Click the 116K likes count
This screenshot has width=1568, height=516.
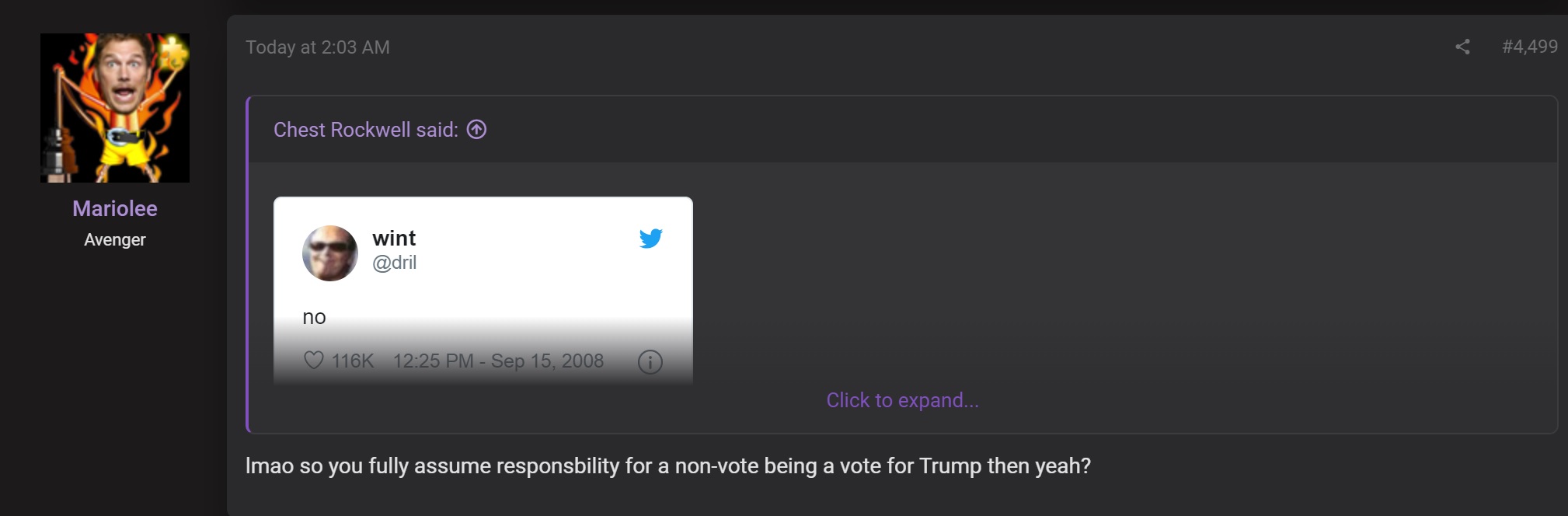pos(353,361)
